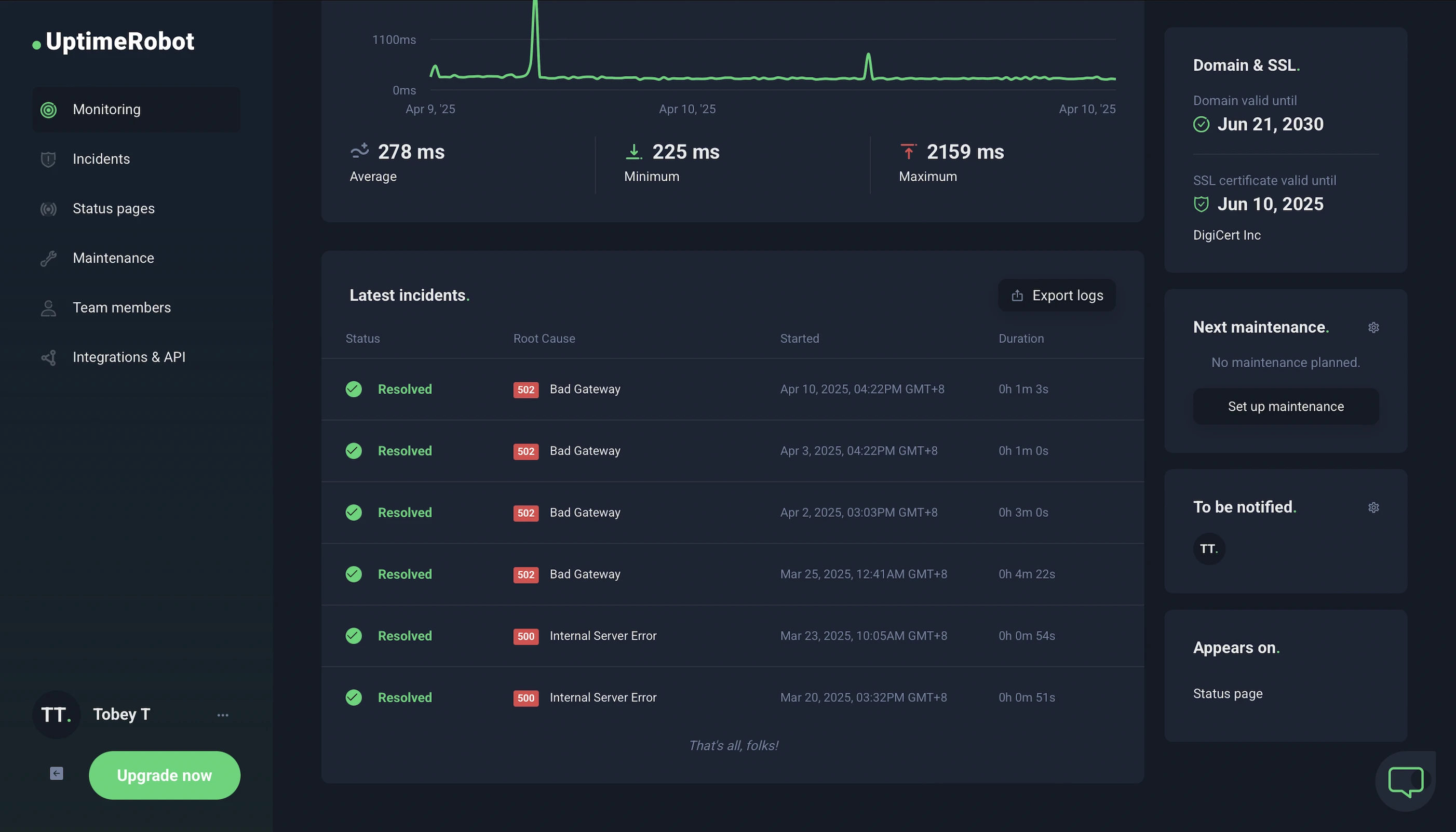The height and width of the screenshot is (832, 1456).
Task: Click the Incidents shield icon
Action: (49, 159)
